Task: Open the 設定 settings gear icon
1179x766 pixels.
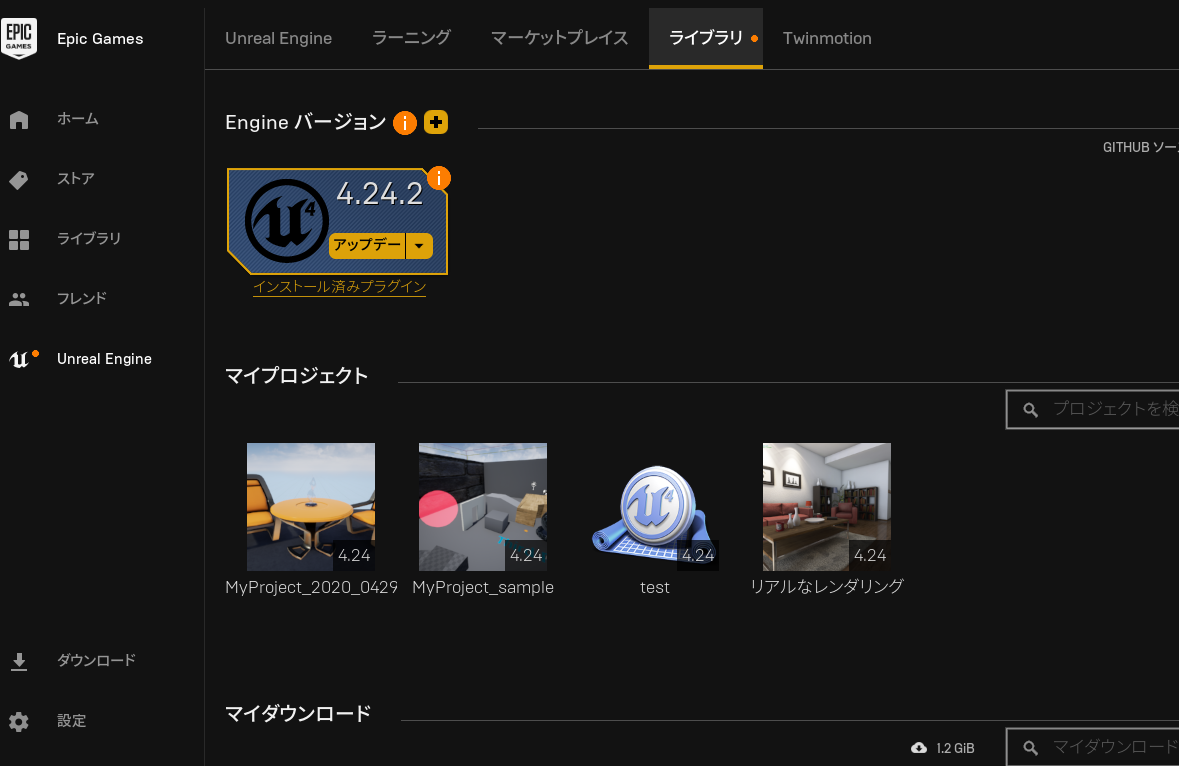Action: [19, 722]
